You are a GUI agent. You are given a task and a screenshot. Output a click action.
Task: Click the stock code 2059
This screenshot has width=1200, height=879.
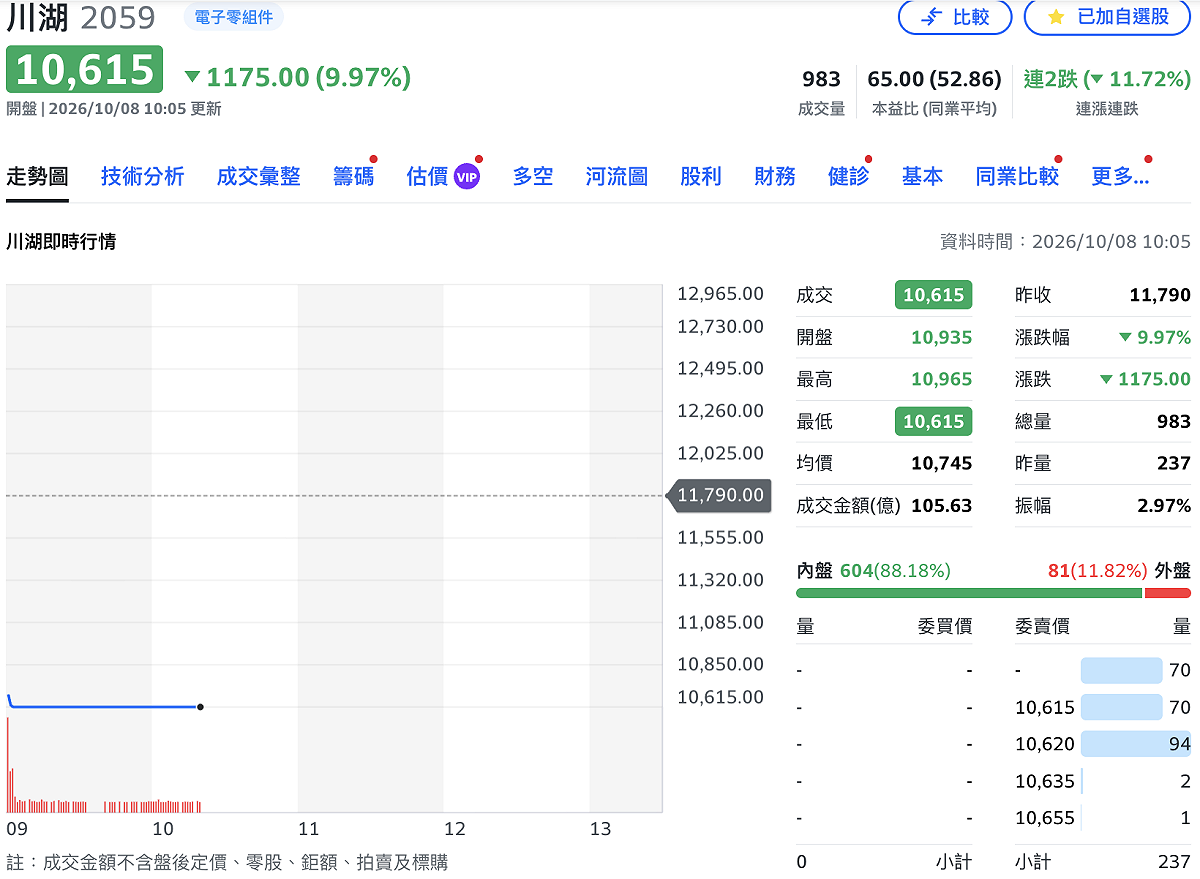118,17
